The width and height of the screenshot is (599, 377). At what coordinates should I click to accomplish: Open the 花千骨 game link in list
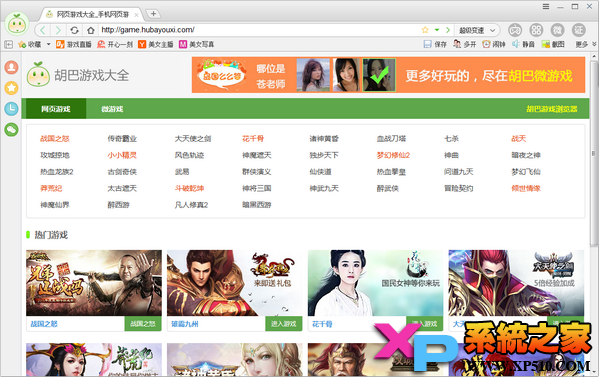pos(253,139)
